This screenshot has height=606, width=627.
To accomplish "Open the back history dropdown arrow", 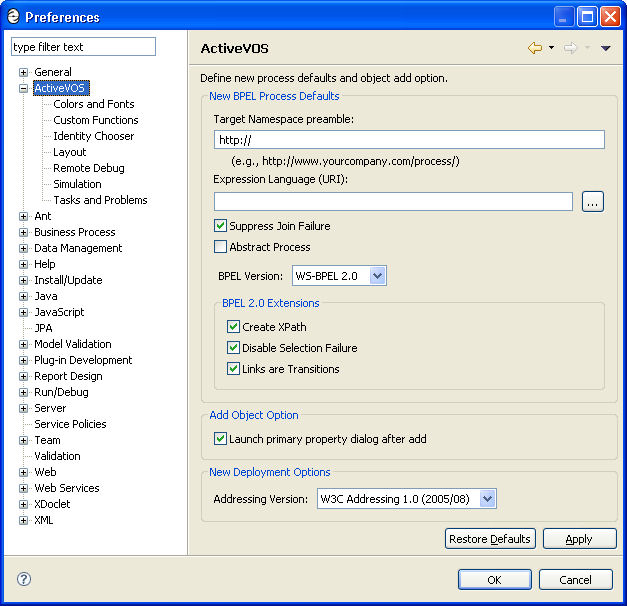I will click(x=551, y=48).
